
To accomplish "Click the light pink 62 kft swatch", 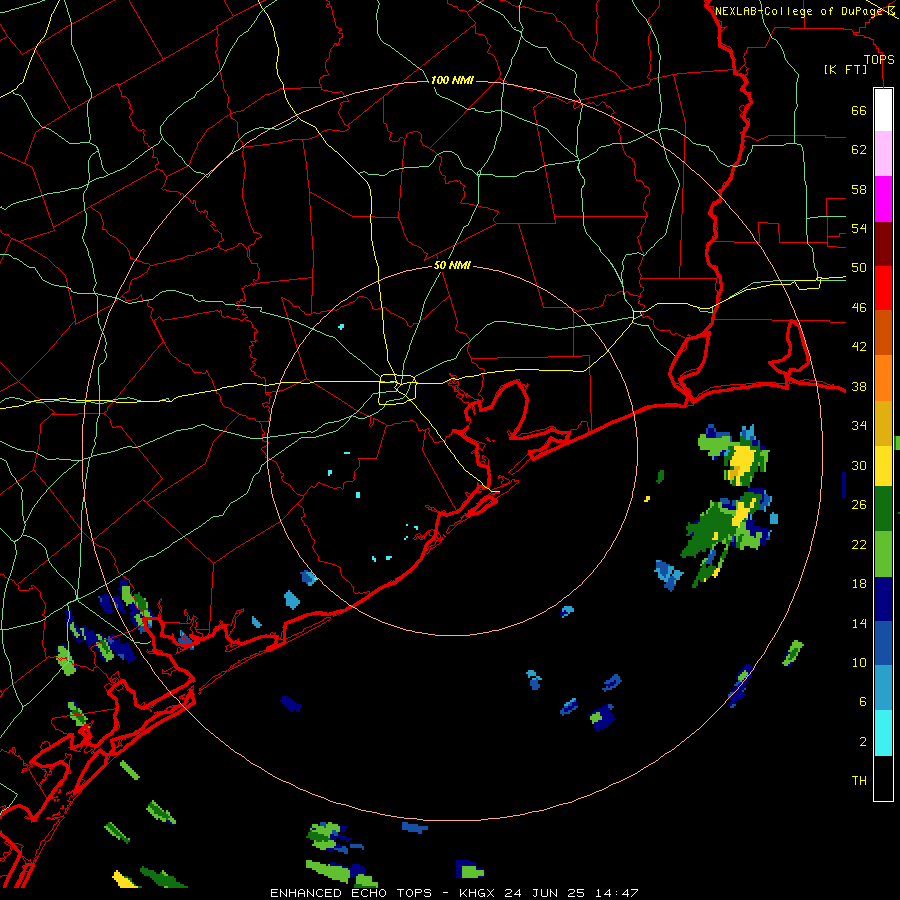I will pos(883,153).
